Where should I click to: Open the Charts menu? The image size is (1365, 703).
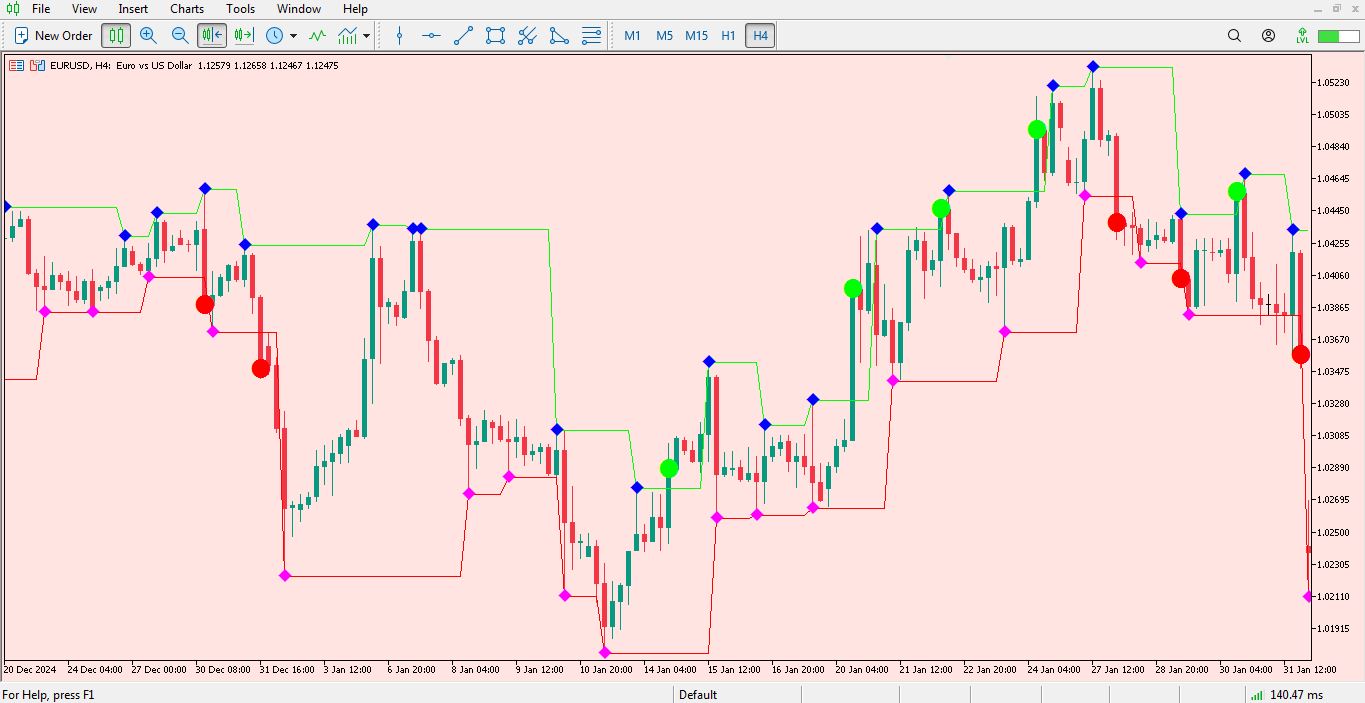pyautogui.click(x=186, y=9)
